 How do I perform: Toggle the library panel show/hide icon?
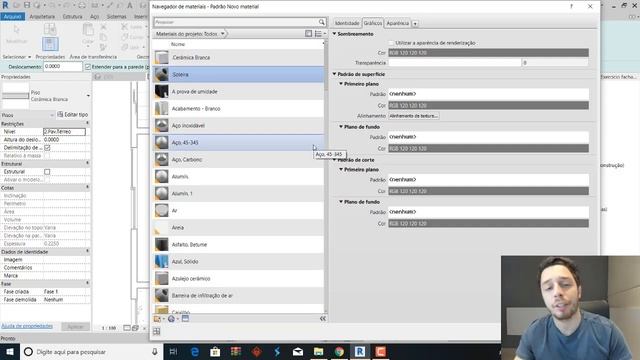pos(309,33)
